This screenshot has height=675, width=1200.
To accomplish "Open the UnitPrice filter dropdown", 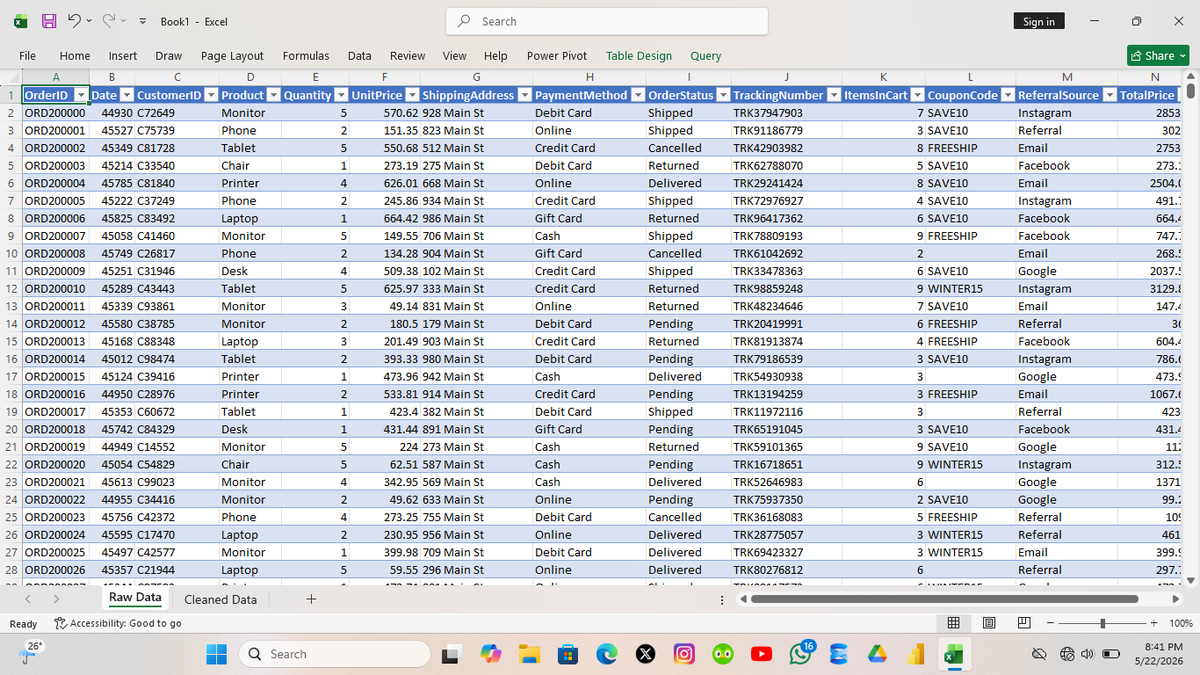I will [411, 95].
